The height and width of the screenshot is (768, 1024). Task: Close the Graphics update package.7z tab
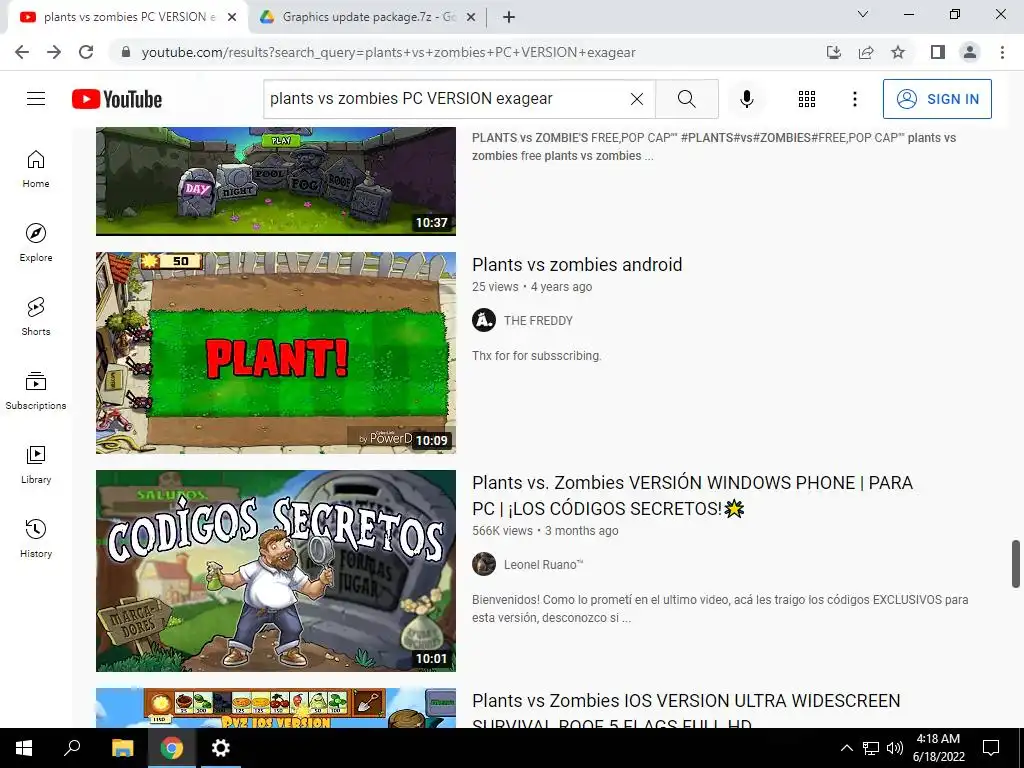pos(470,18)
